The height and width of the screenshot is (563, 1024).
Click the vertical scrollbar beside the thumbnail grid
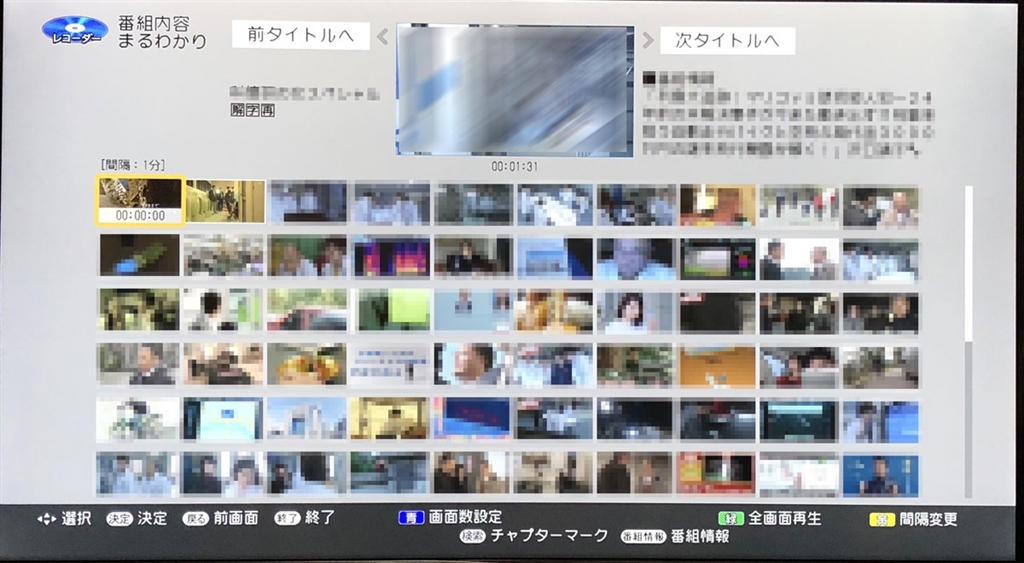(x=968, y=341)
